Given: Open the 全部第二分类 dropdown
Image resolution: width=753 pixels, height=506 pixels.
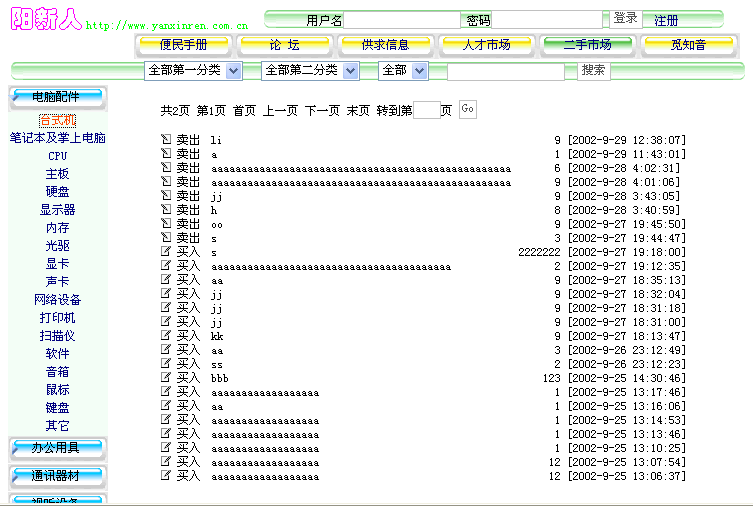Looking at the screenshot, I should (309, 71).
